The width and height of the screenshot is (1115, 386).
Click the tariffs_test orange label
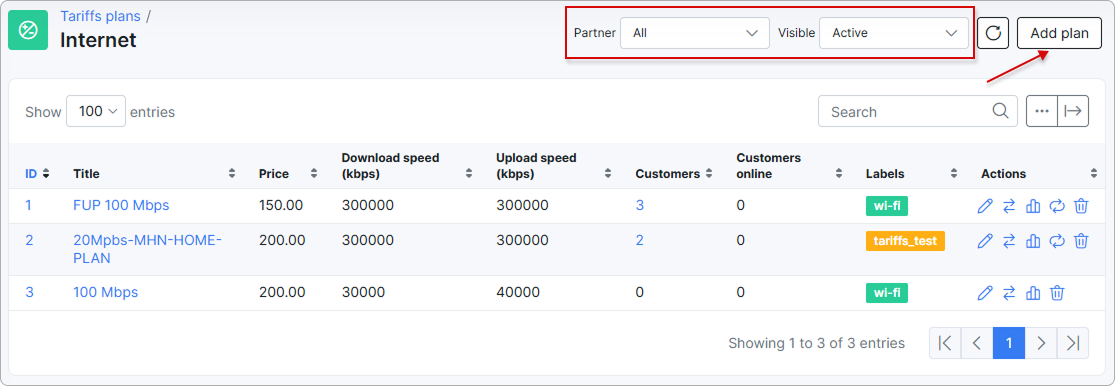[x=905, y=241]
